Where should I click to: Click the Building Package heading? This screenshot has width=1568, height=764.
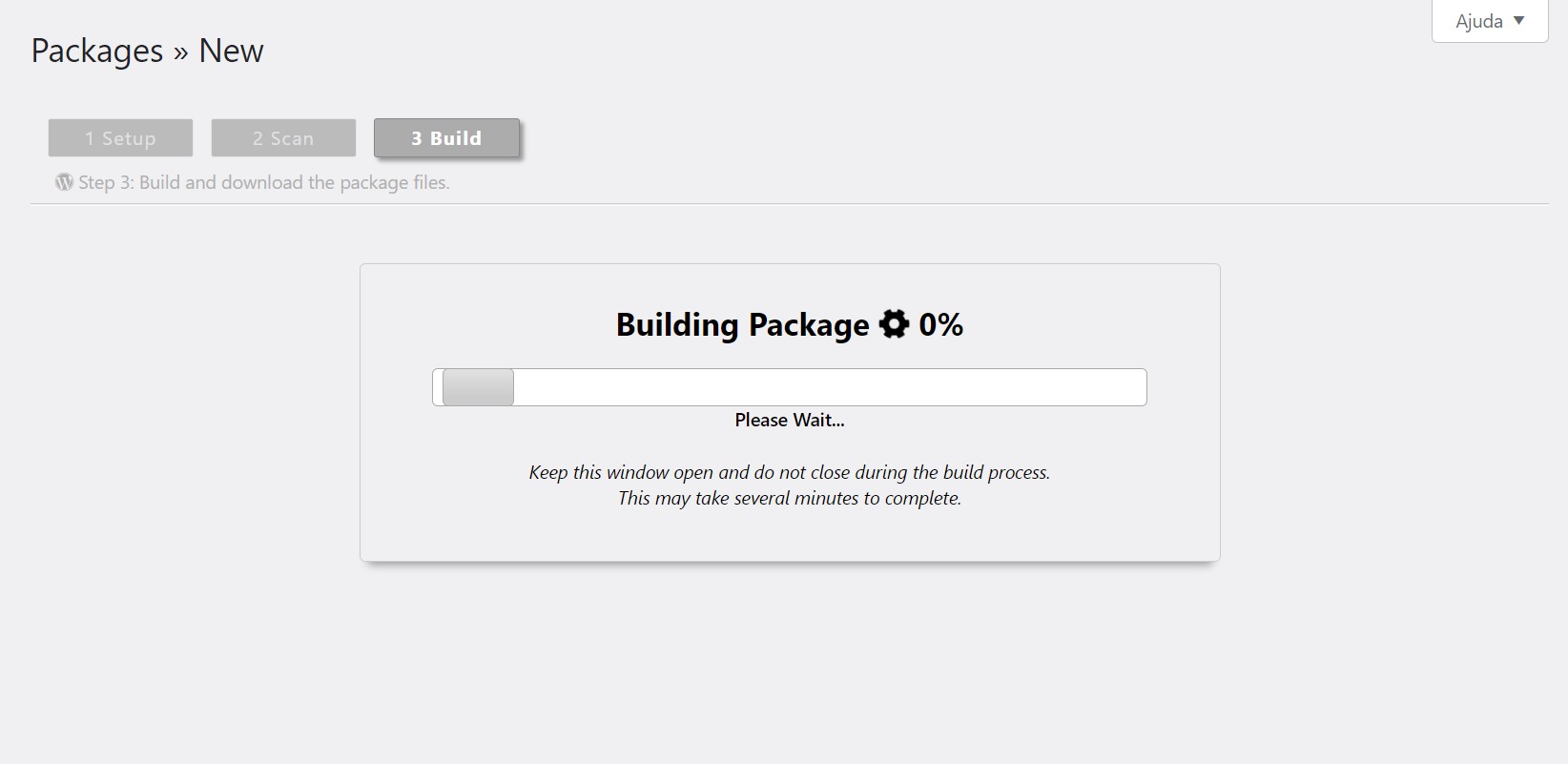pos(742,324)
